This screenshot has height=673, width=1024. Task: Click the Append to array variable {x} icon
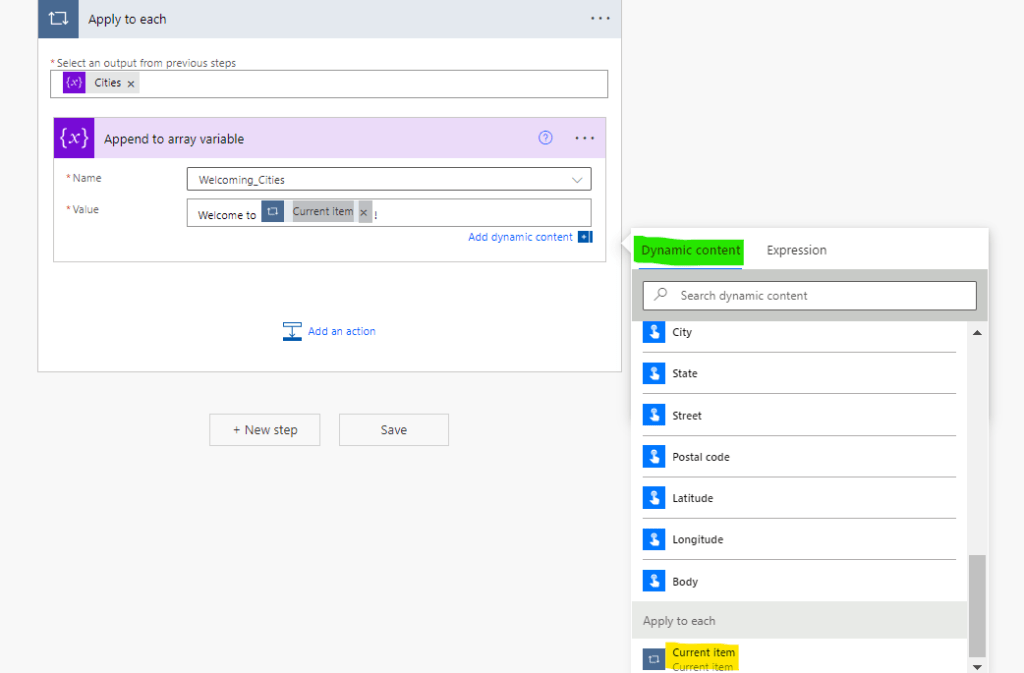click(73, 137)
